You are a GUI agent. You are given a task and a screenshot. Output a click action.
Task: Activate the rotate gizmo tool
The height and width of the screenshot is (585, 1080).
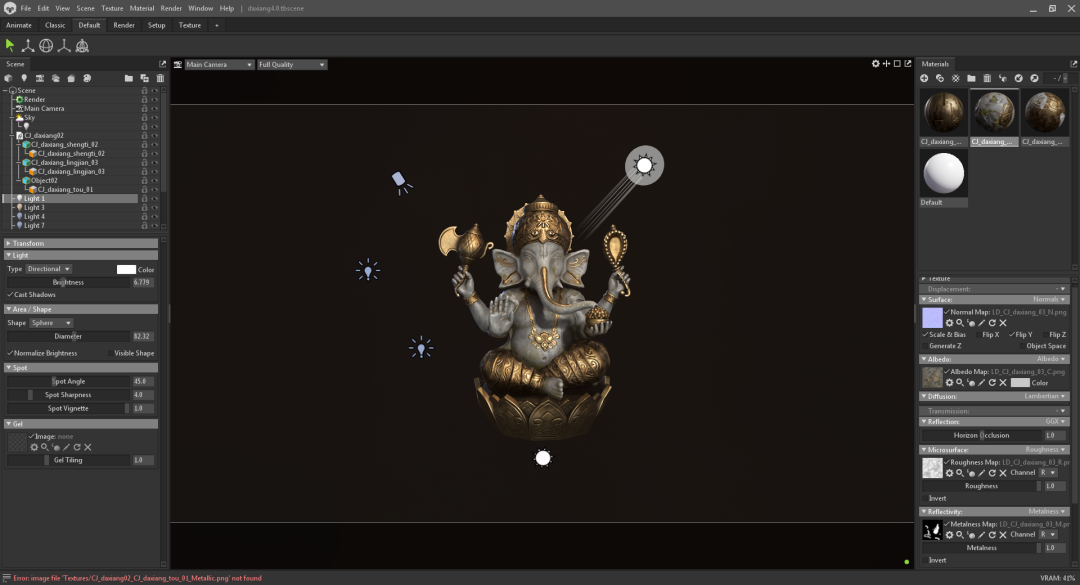pyautogui.click(x=46, y=45)
